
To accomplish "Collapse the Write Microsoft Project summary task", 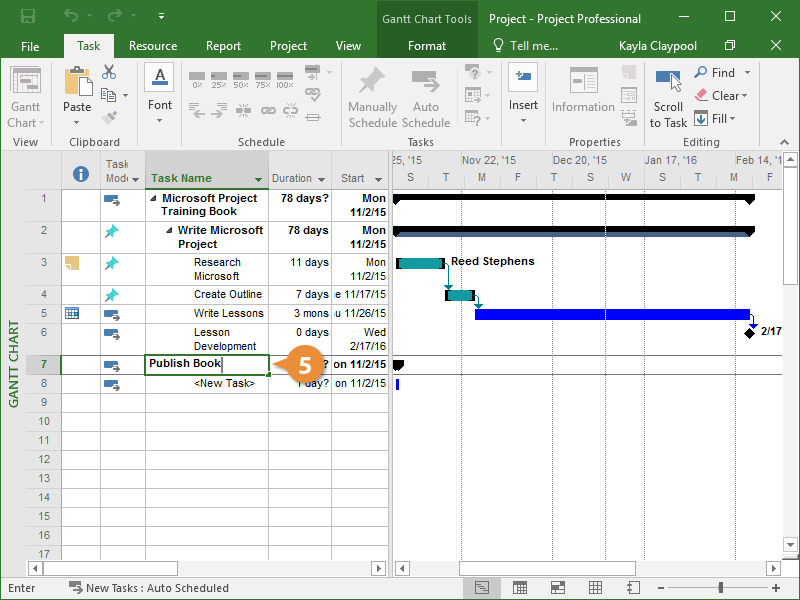I will pyautogui.click(x=170, y=231).
